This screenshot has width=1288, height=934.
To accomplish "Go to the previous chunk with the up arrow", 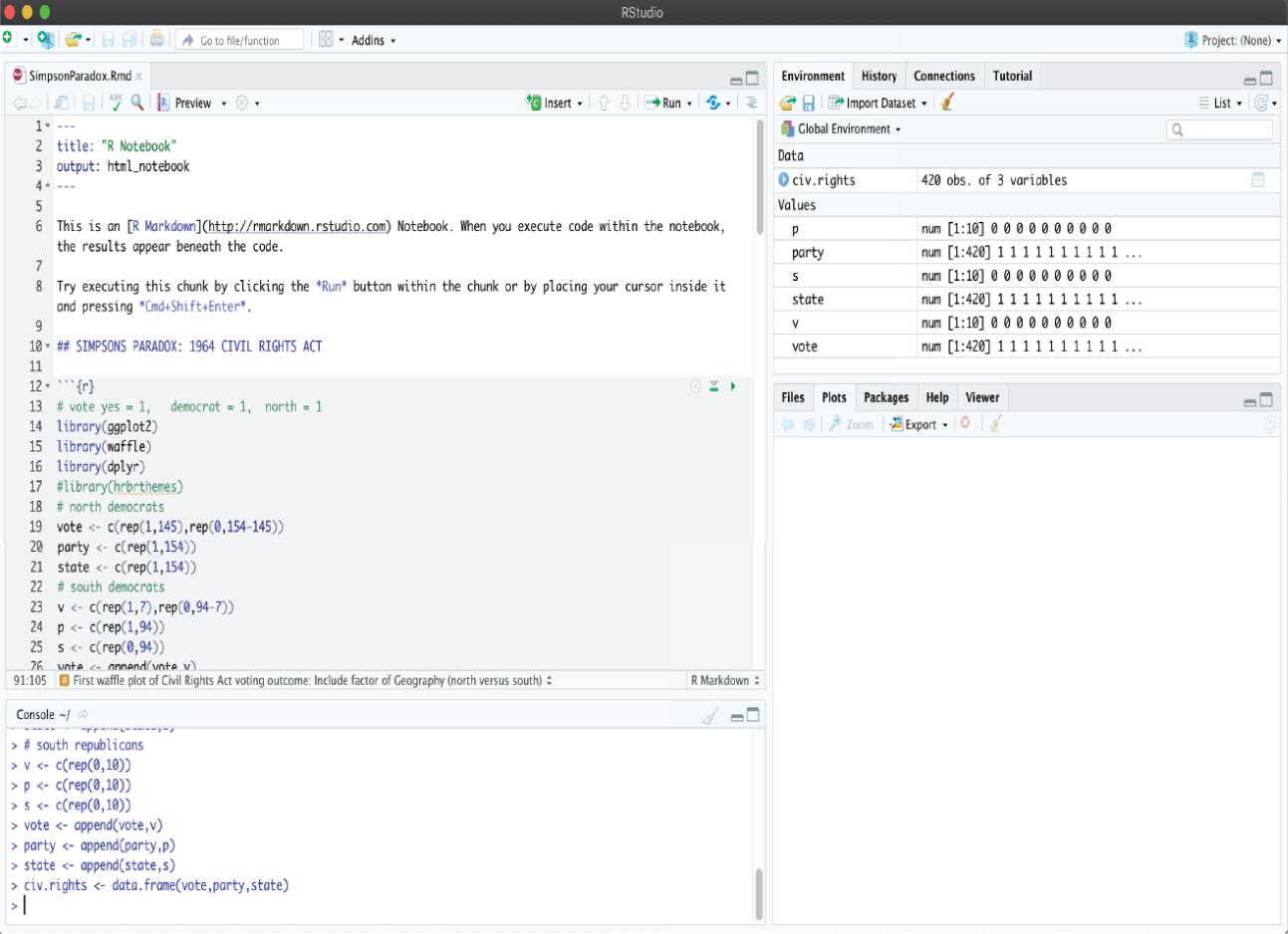I will [x=603, y=103].
